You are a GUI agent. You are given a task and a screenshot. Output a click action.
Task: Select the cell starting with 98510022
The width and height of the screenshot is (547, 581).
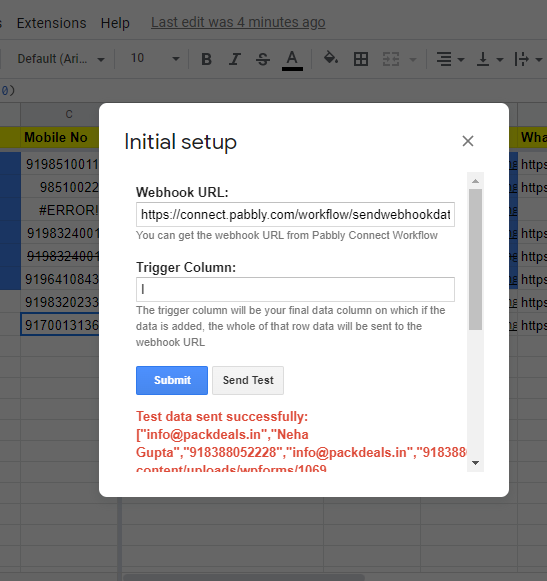[60, 187]
